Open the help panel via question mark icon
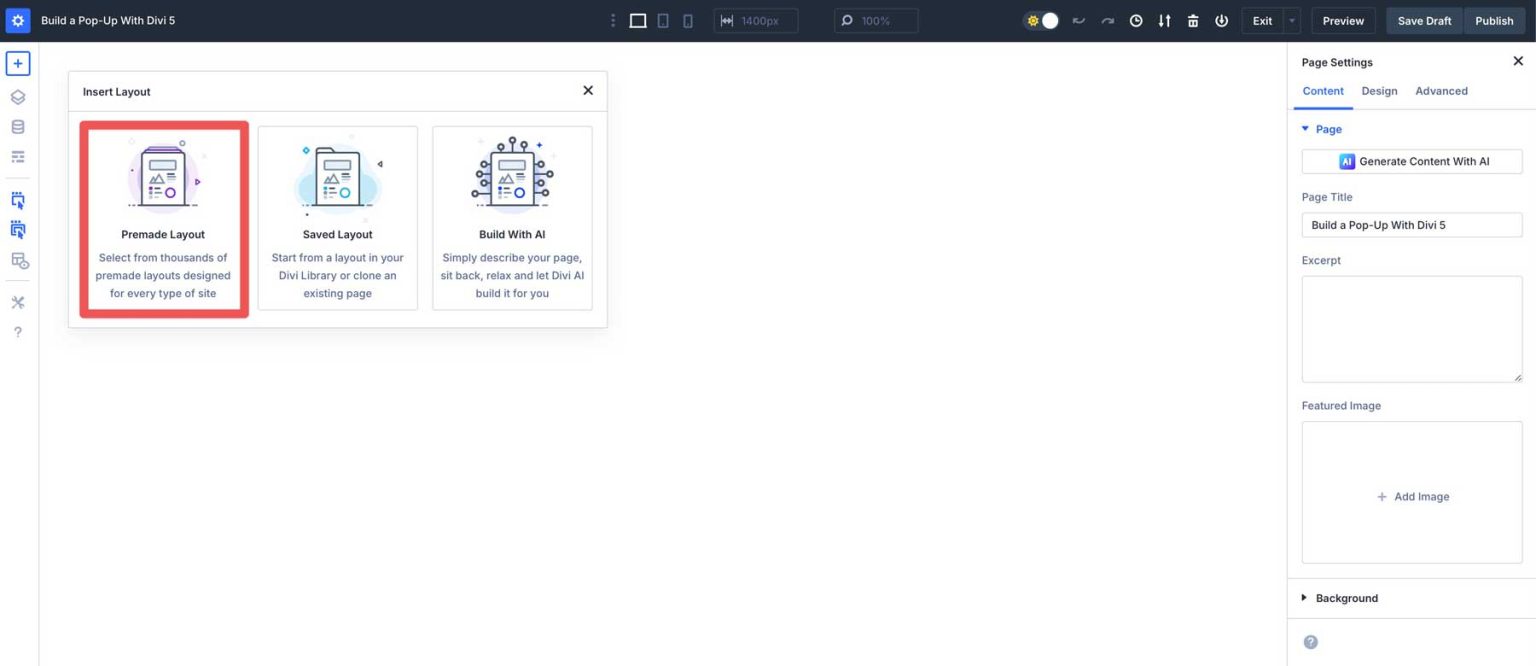The width and height of the screenshot is (1536, 666). 17,331
